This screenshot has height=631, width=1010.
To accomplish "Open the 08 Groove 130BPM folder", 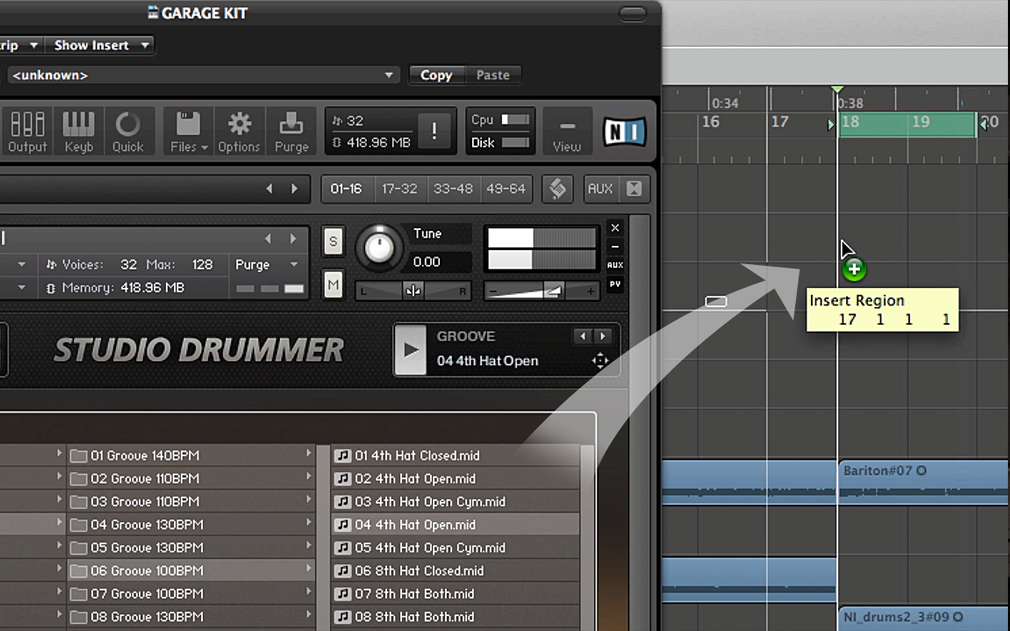I will 189,617.
